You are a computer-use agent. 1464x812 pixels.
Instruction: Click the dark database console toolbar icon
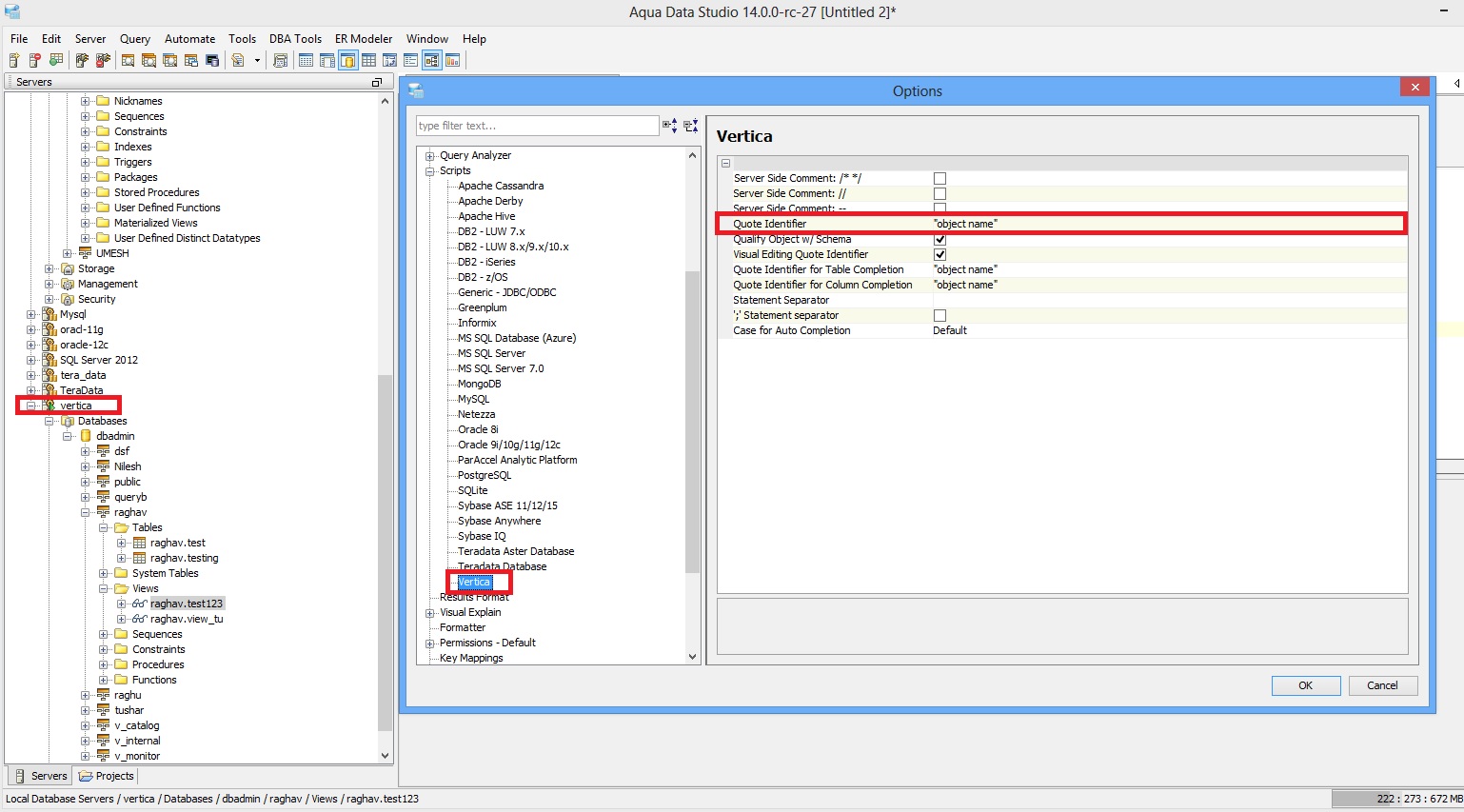coord(212,60)
